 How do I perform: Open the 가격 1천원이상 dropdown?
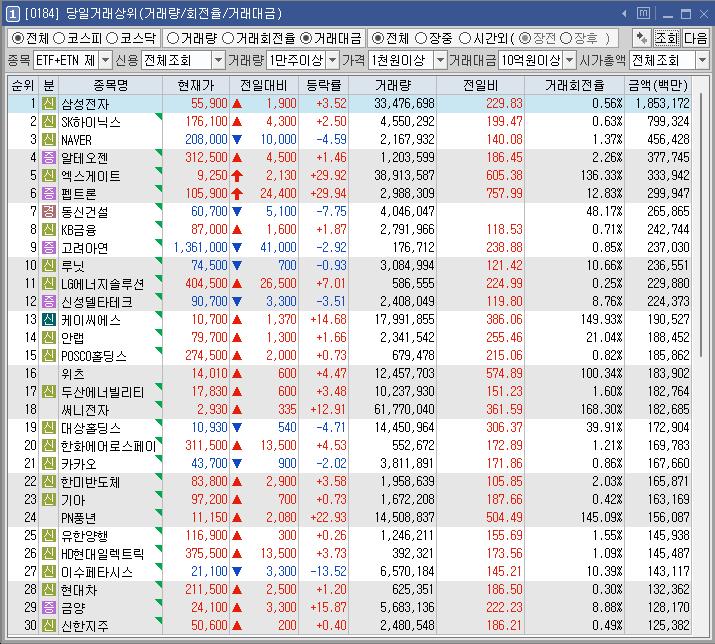(x=440, y=60)
